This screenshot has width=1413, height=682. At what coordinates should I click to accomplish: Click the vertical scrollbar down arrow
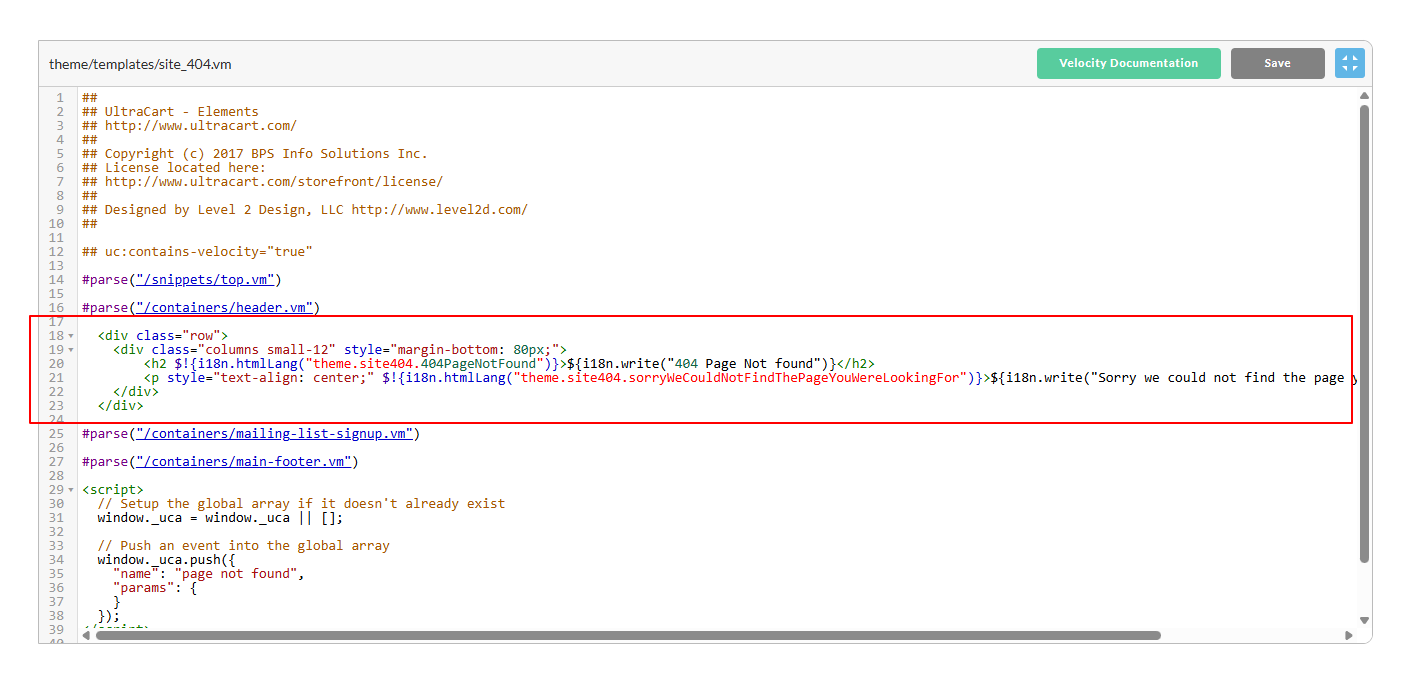(x=1364, y=620)
